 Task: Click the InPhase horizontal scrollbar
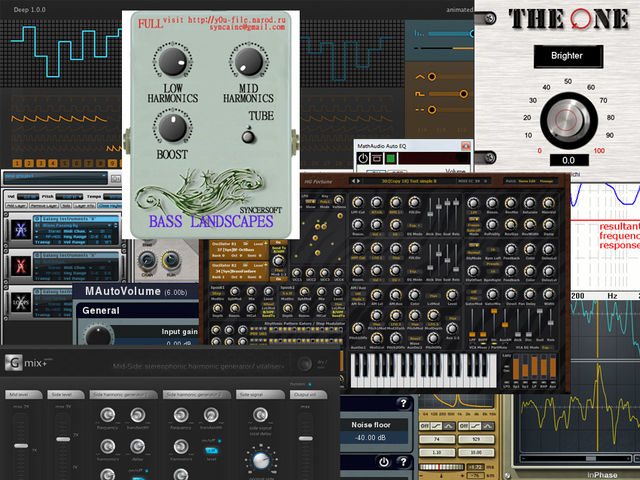click(575, 459)
